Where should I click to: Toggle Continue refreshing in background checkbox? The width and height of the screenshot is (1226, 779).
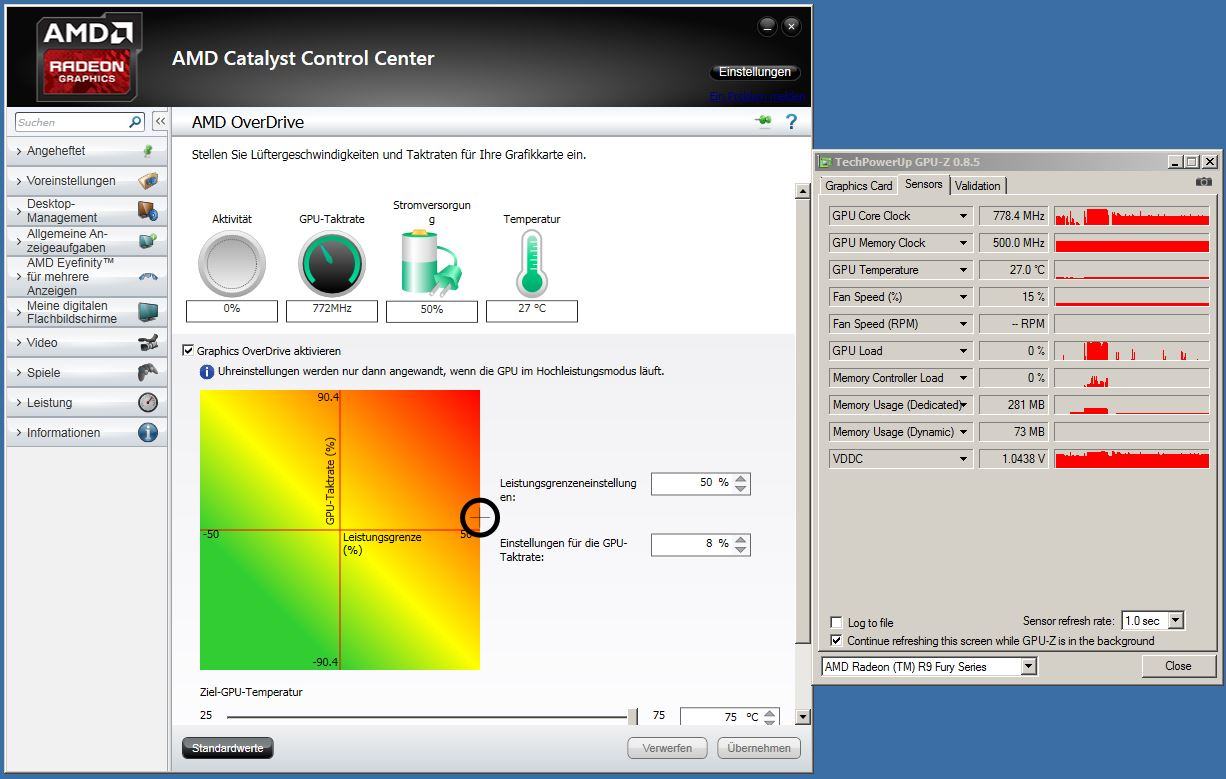point(837,641)
